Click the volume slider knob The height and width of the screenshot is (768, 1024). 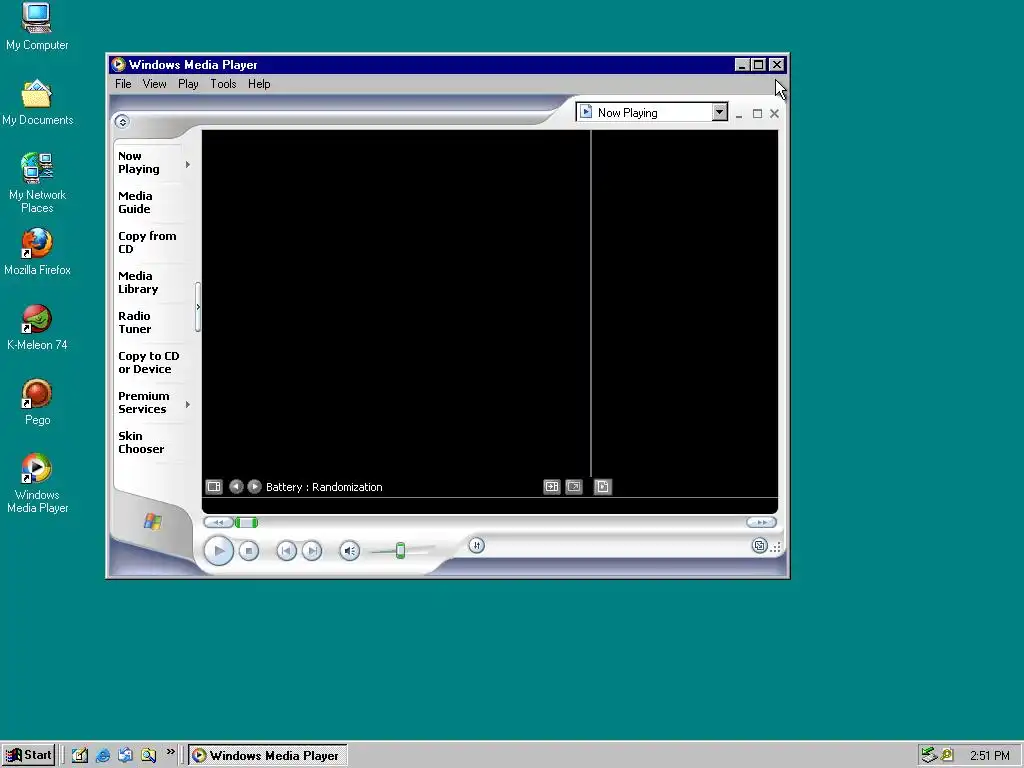[400, 551]
